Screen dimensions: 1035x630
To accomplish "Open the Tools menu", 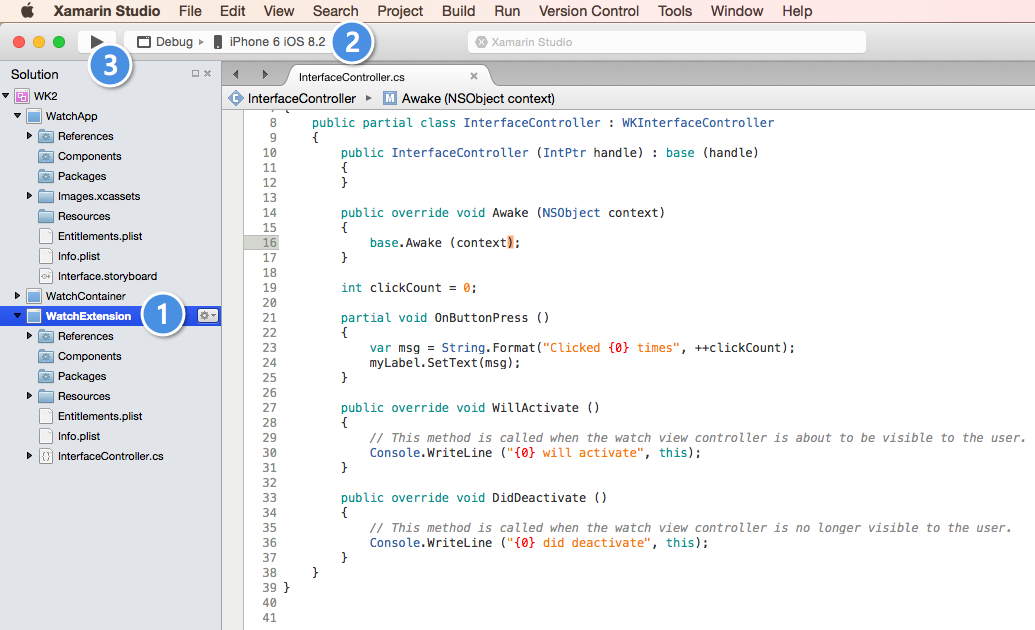I will 675,11.
